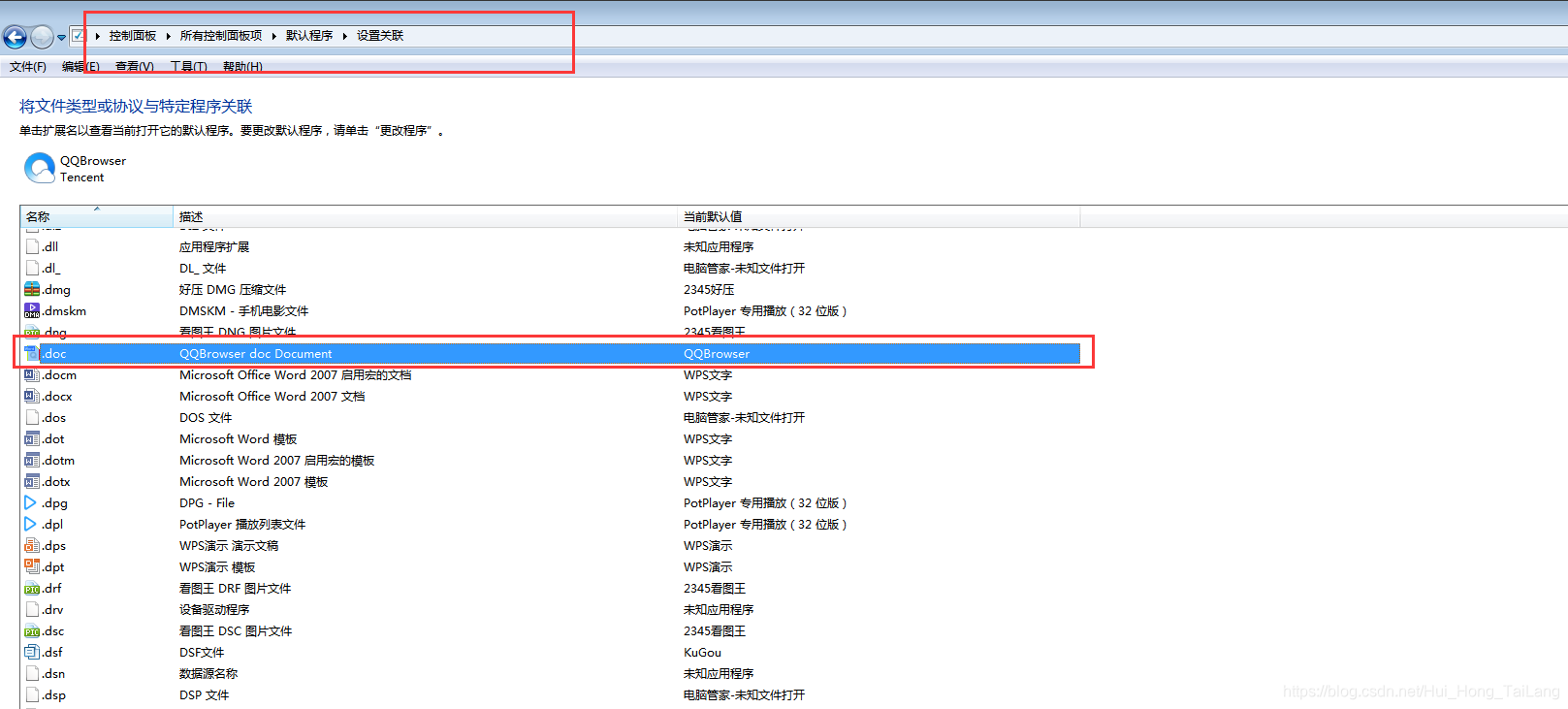Click the QQBrowser program icon
The image size is (1568, 709).
point(40,168)
